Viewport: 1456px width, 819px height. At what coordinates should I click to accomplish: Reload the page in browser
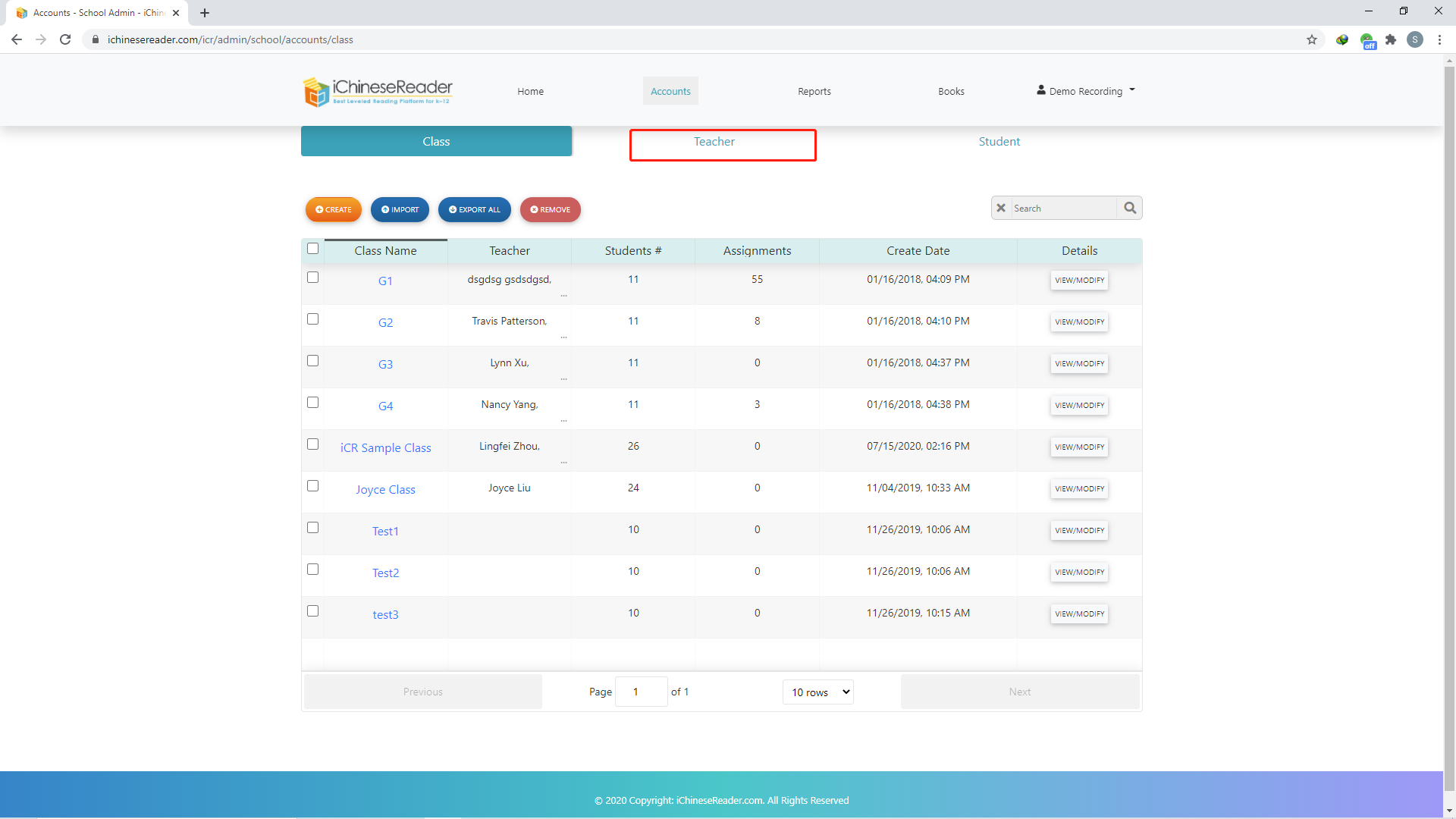point(65,39)
